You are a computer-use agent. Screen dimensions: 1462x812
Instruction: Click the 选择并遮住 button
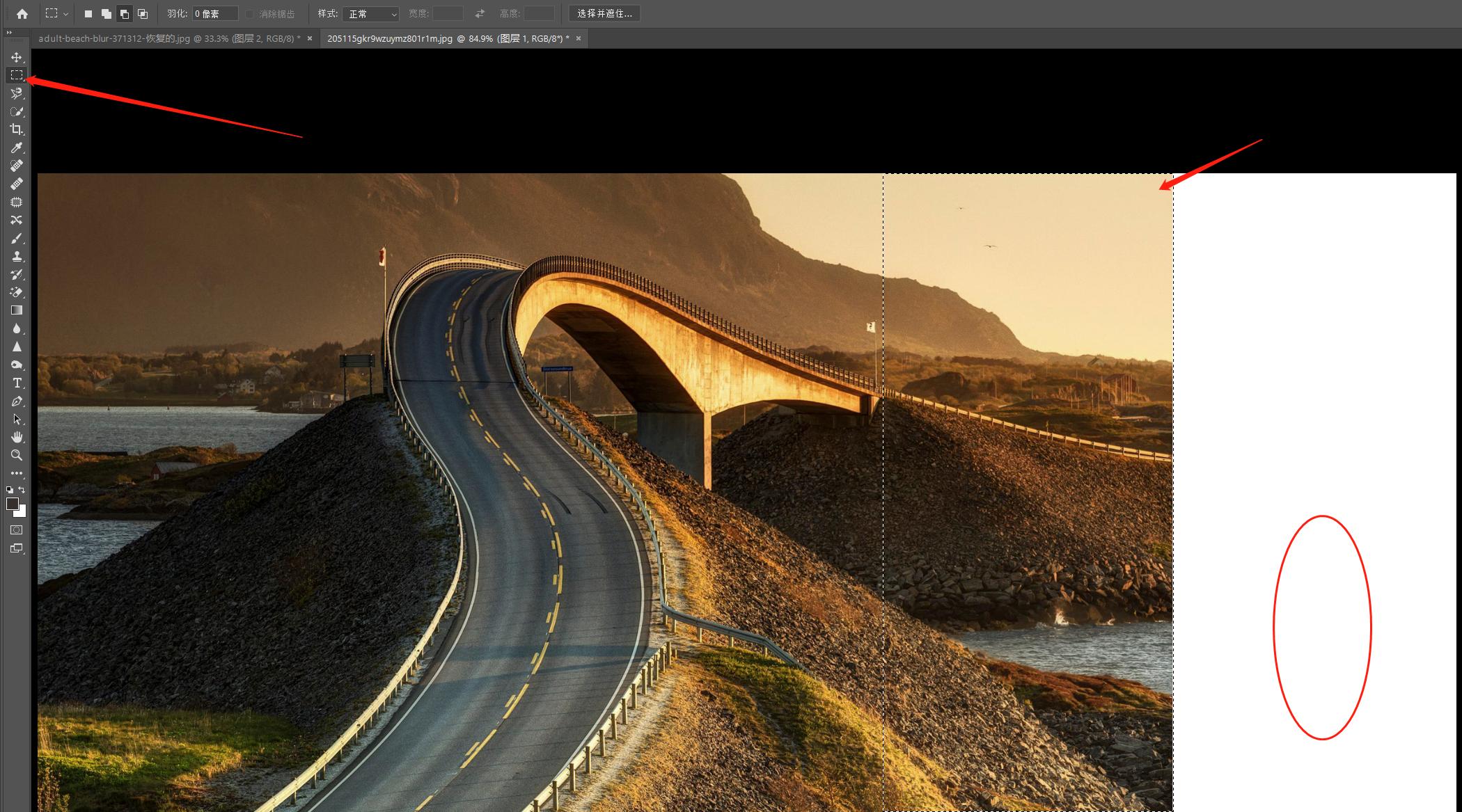[x=604, y=13]
